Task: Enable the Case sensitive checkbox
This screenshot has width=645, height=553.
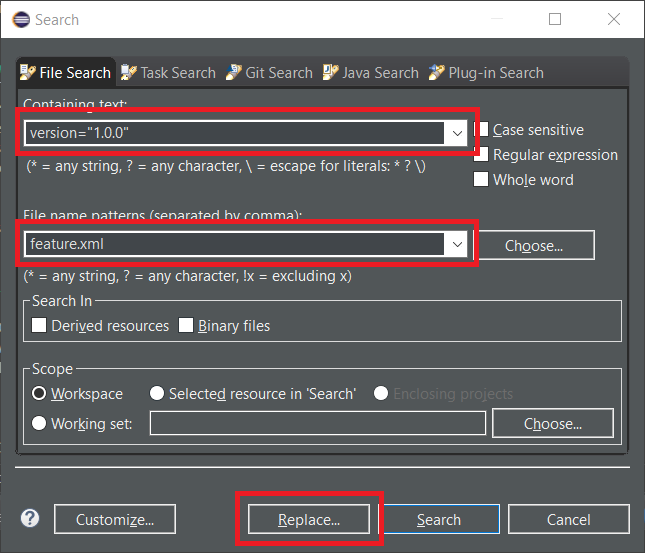Action: [x=482, y=130]
